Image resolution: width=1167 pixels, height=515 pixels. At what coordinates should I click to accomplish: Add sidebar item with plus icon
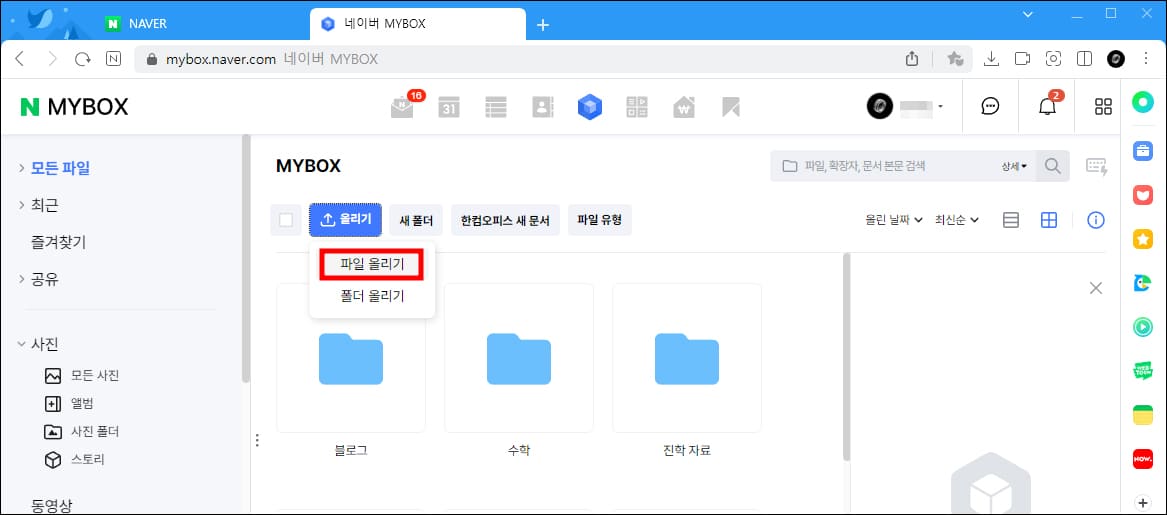click(1142, 501)
